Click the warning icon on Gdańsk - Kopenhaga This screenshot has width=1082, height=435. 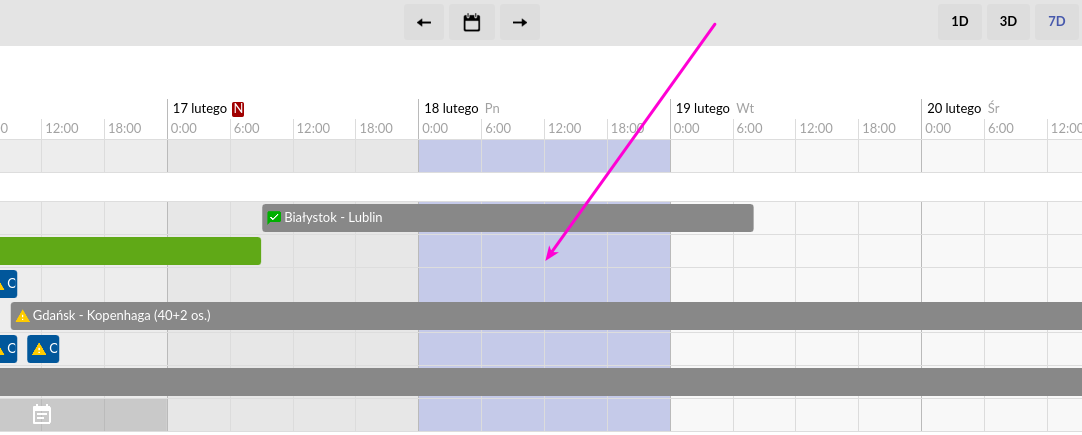point(22,316)
